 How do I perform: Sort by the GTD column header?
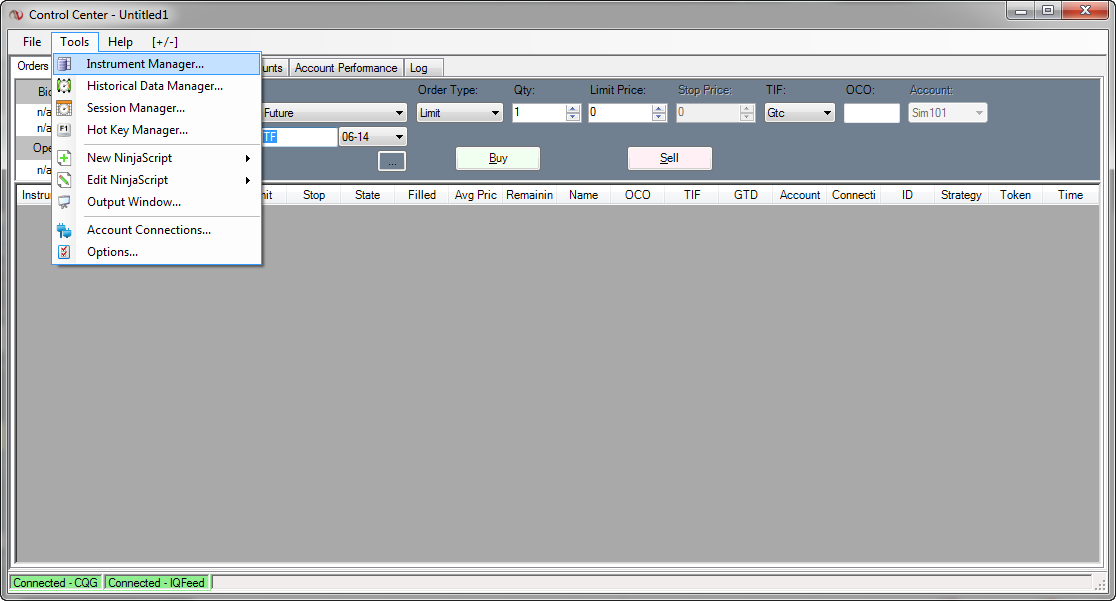pos(746,195)
